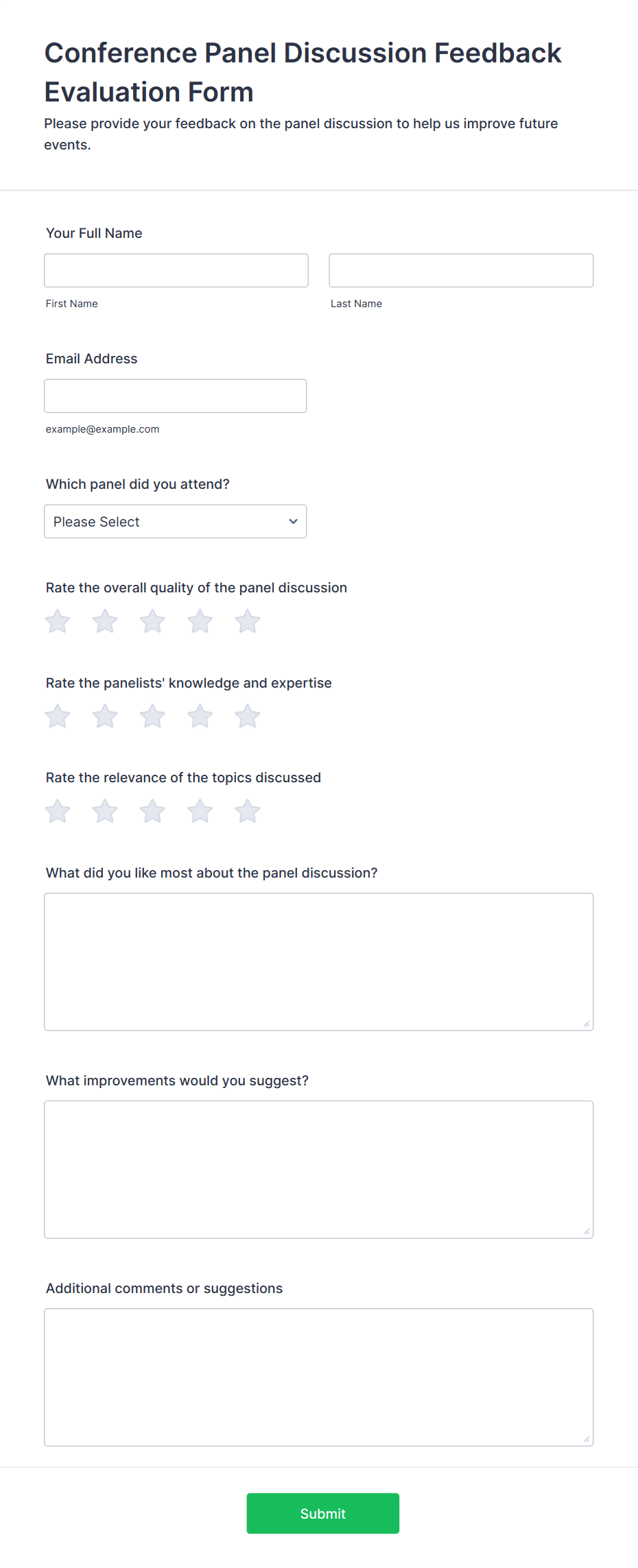Submit the feedback form
Screen dimensions: 638x1568
322,1513
